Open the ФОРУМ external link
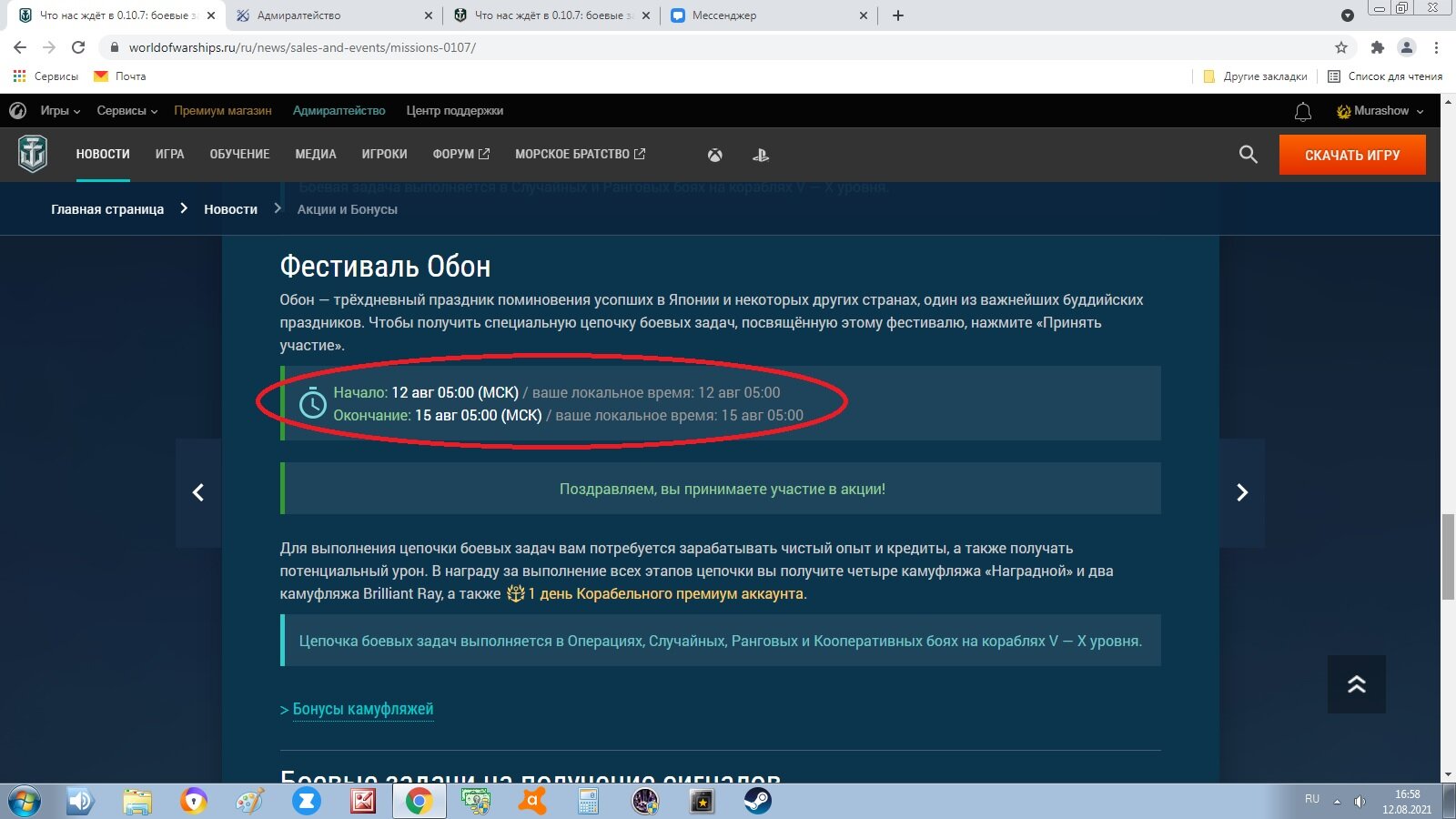1456x819 pixels. [461, 155]
